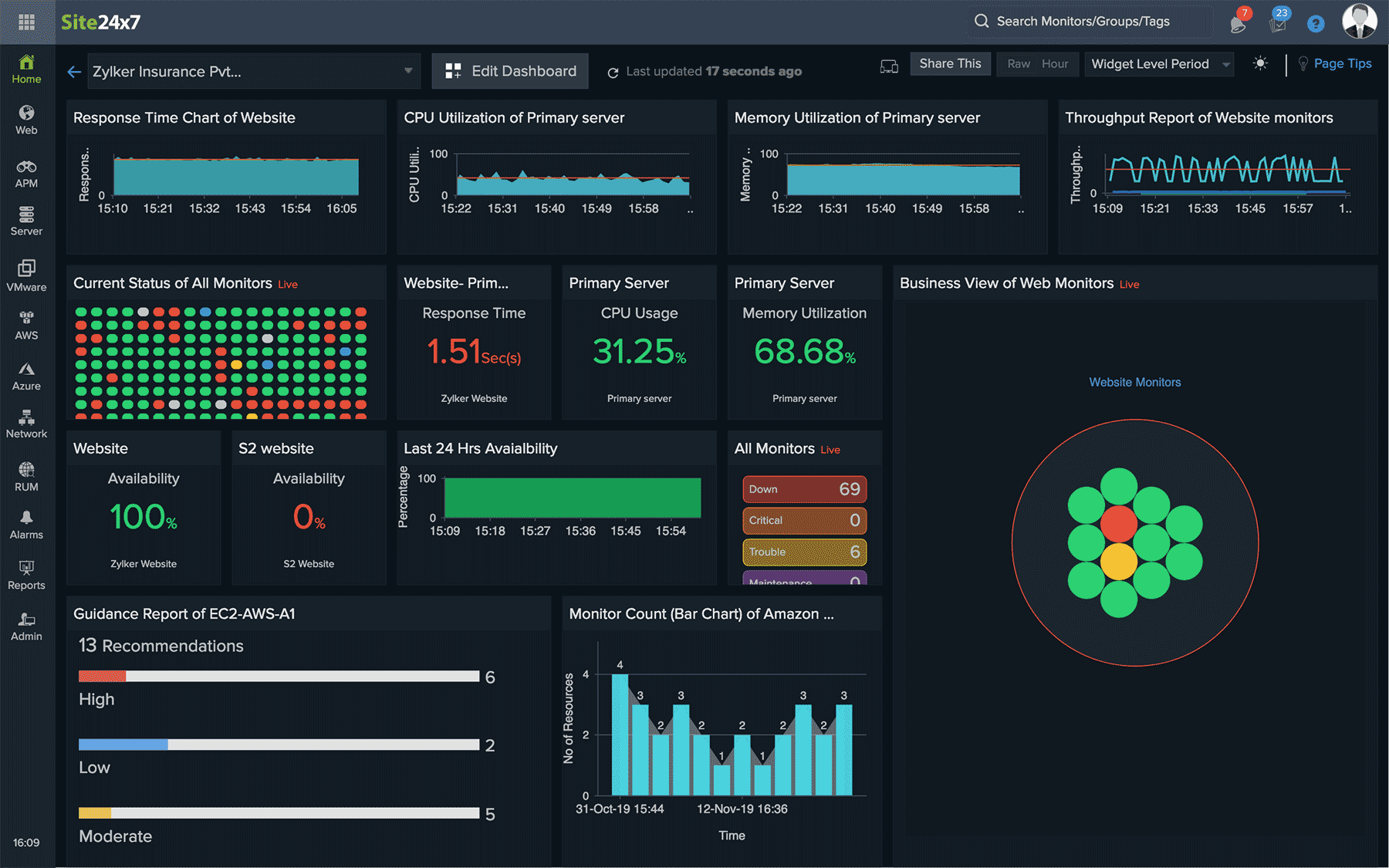The height and width of the screenshot is (868, 1389).
Task: Click Business View of Web Monitors title
Action: [x=1006, y=283]
